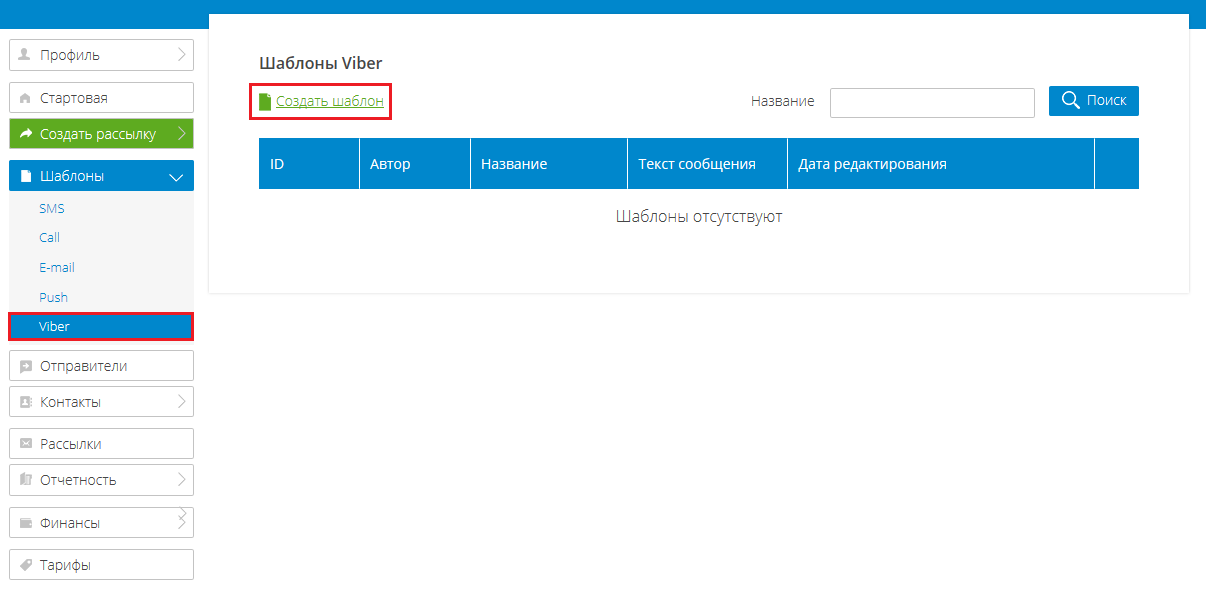Select Viber templates submenu item

(101, 327)
